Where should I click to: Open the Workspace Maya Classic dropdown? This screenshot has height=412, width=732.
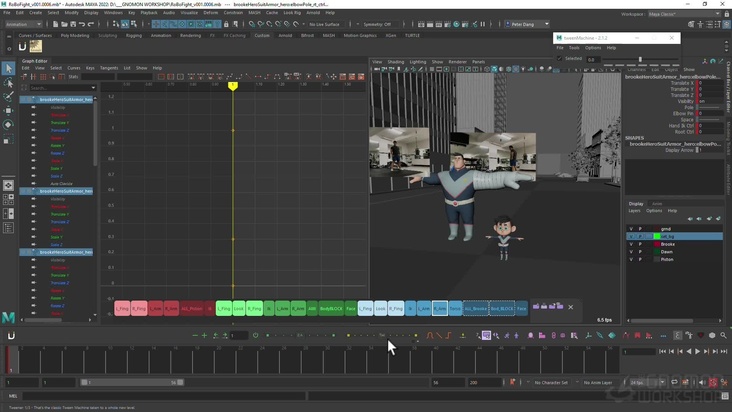(684, 14)
